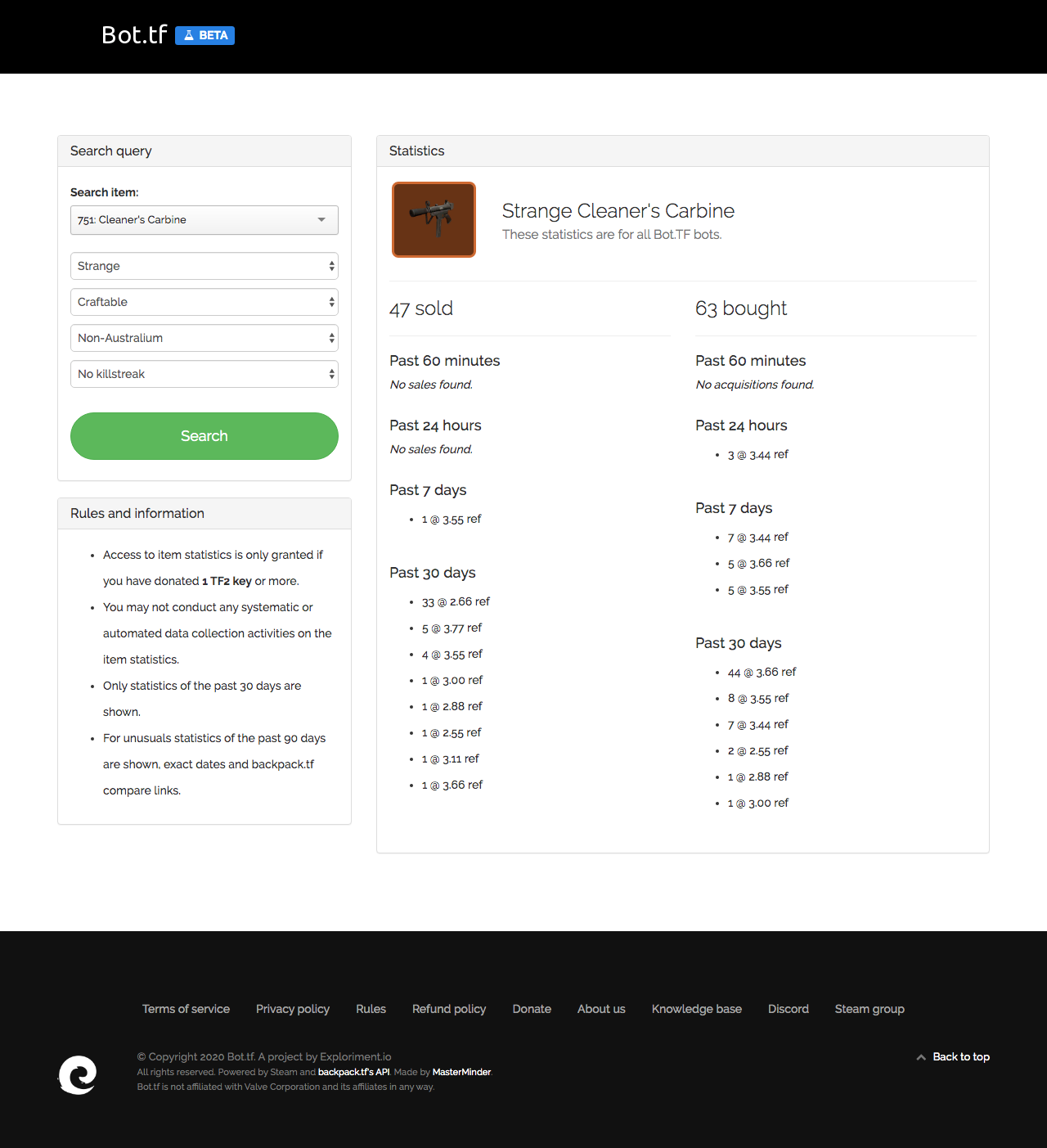
Task: Click the '3 @ 3.44 ref' entry under Past 24 hours
Action: coord(758,454)
